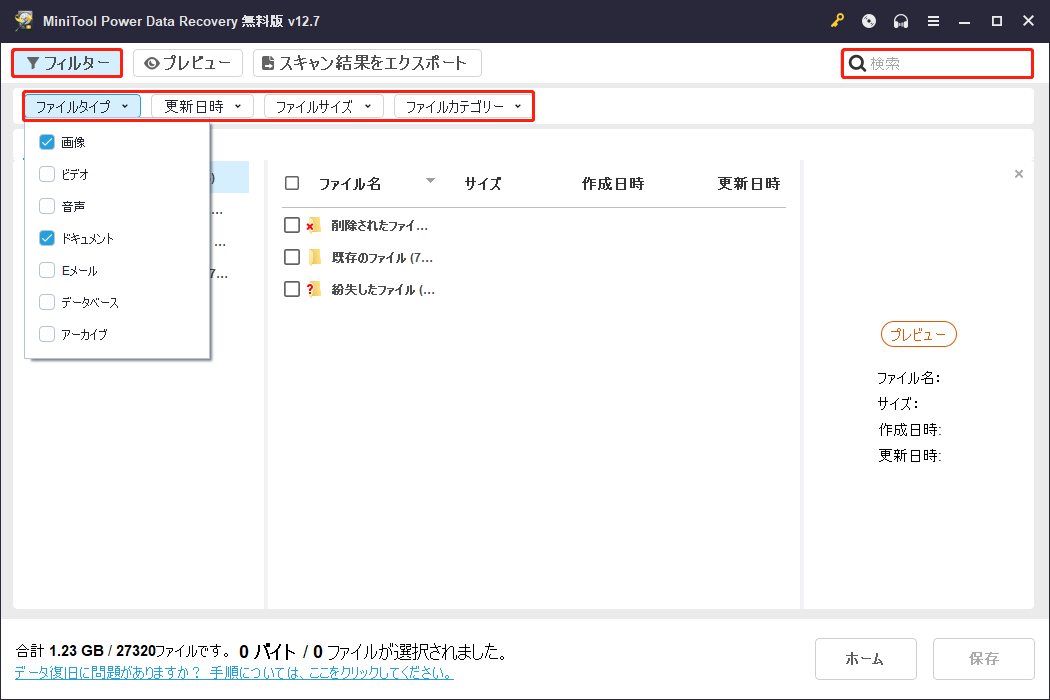Check the 削除されたファイル row checkbox

[x=291, y=225]
